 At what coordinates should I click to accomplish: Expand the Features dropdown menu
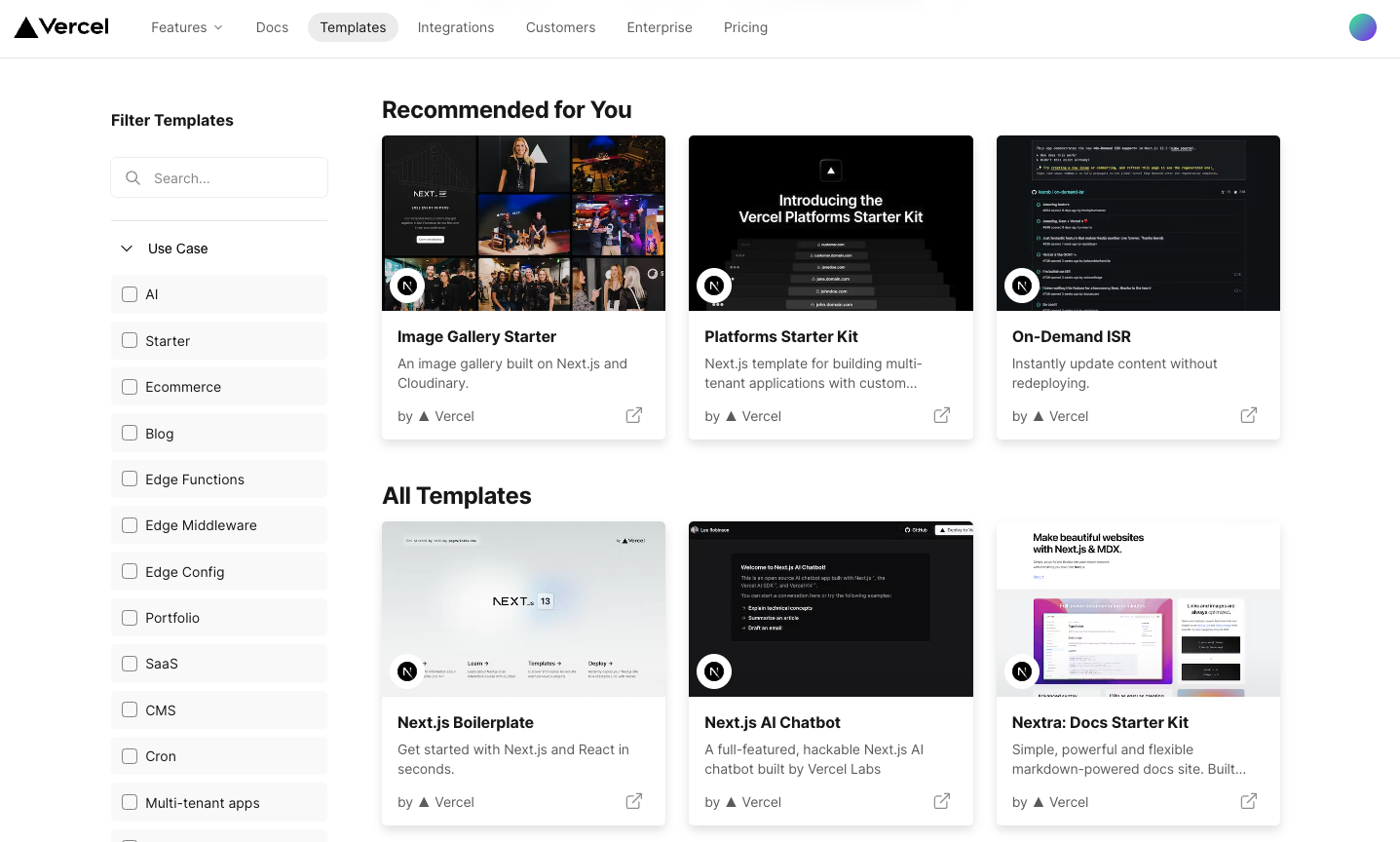187,27
